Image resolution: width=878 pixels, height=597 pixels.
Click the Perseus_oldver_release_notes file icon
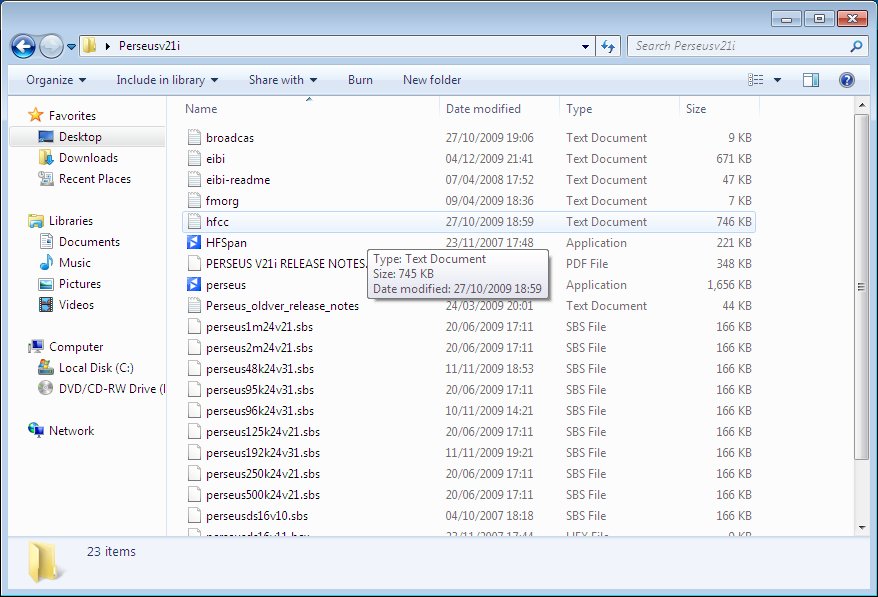tap(194, 306)
